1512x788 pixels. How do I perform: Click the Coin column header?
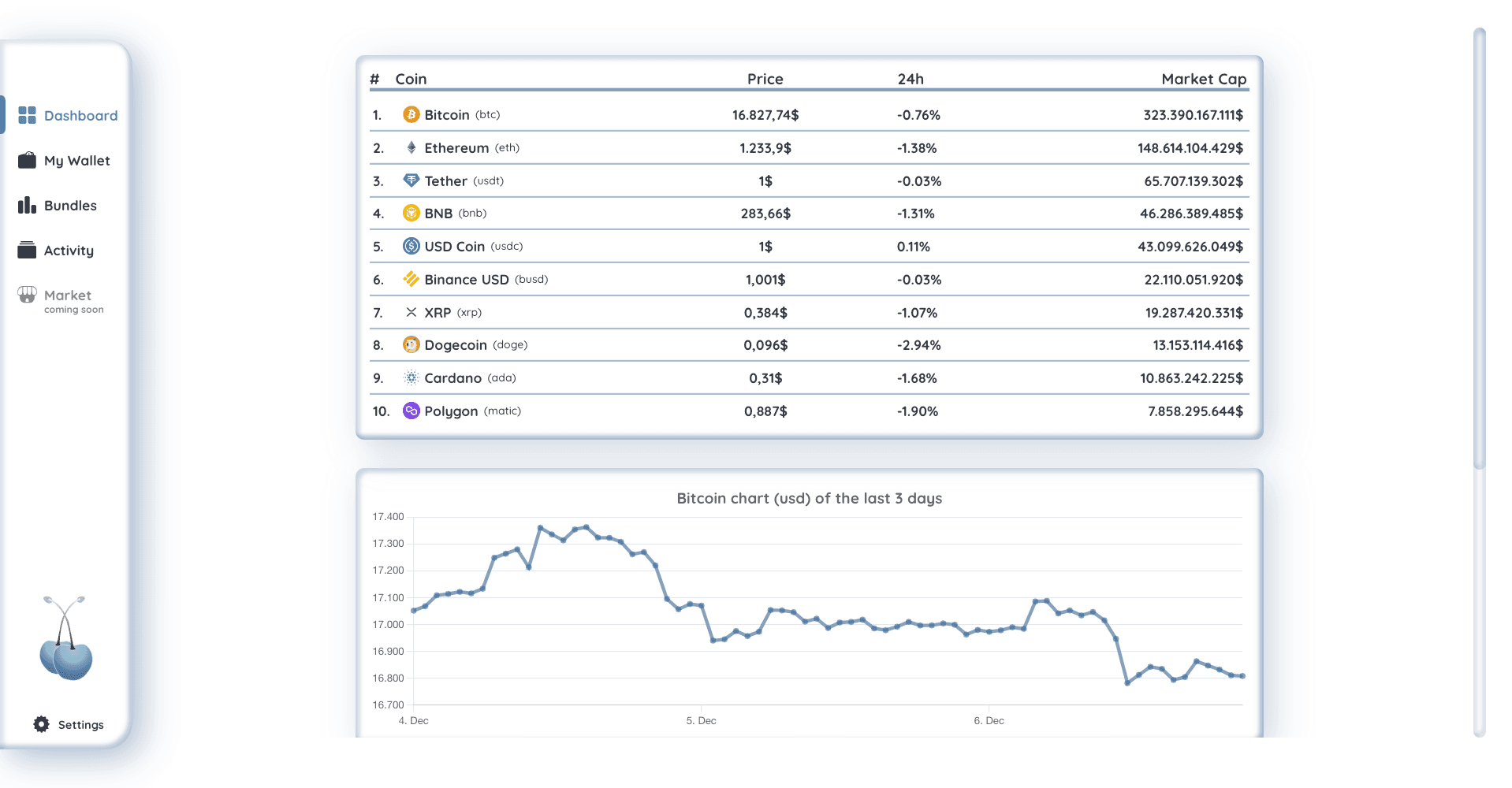point(411,79)
